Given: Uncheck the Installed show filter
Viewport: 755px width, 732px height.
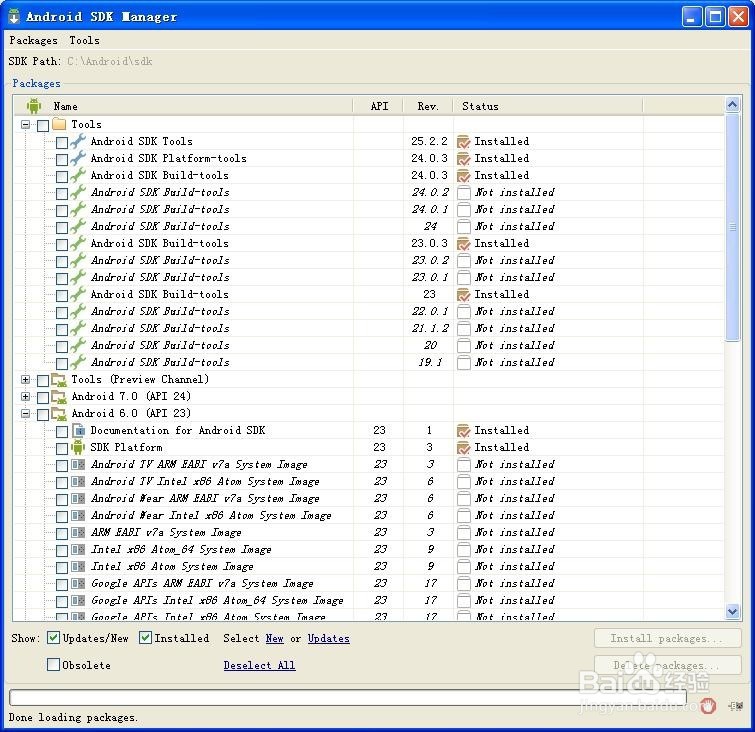Looking at the screenshot, I should [145, 638].
